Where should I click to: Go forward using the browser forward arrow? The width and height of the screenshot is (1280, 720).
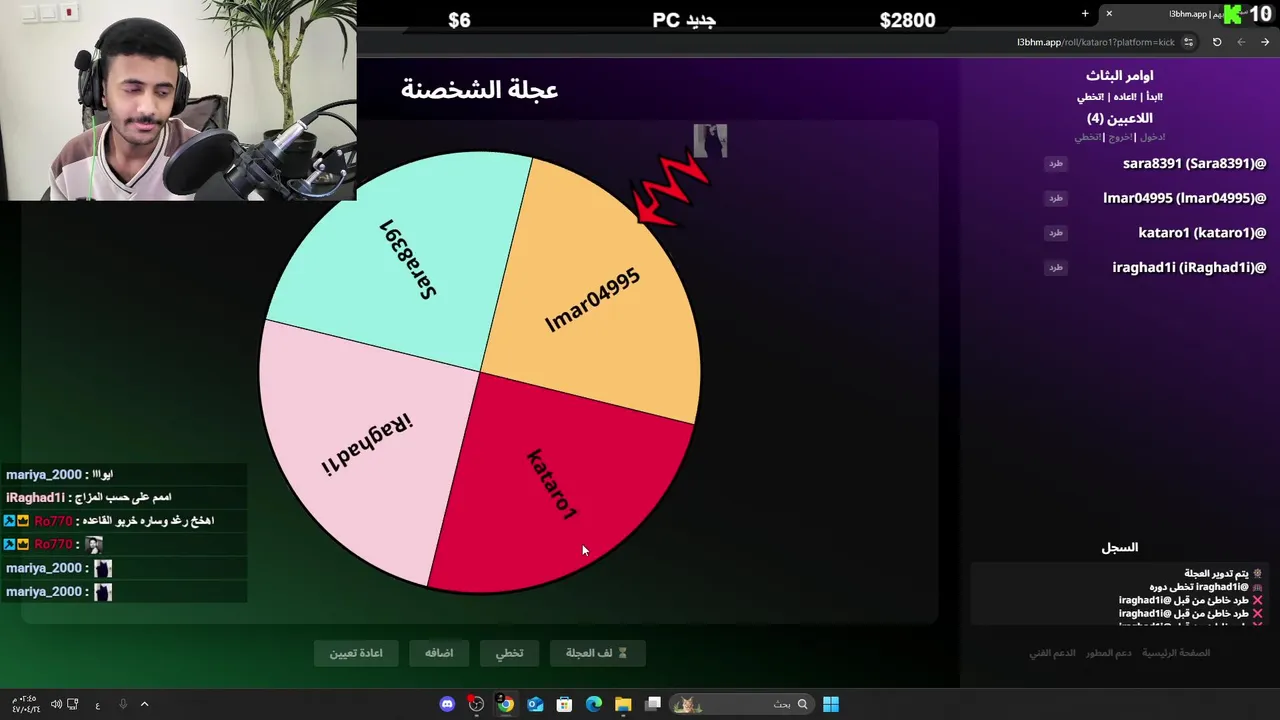pos(1241,42)
